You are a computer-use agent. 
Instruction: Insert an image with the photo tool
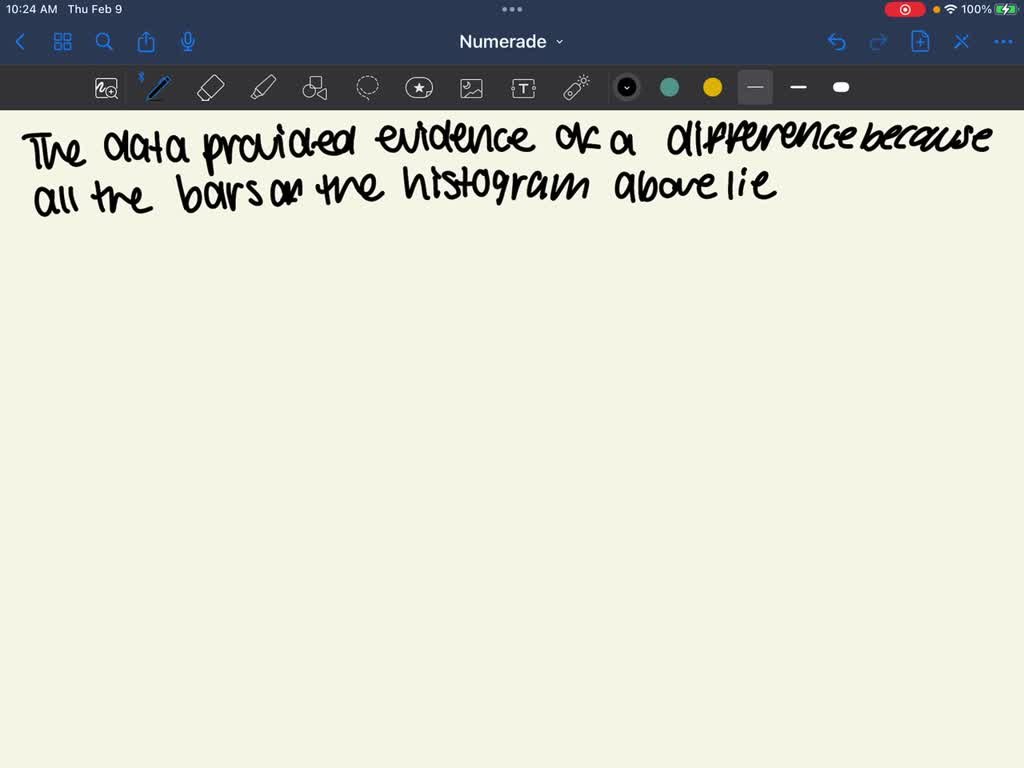[471, 87]
